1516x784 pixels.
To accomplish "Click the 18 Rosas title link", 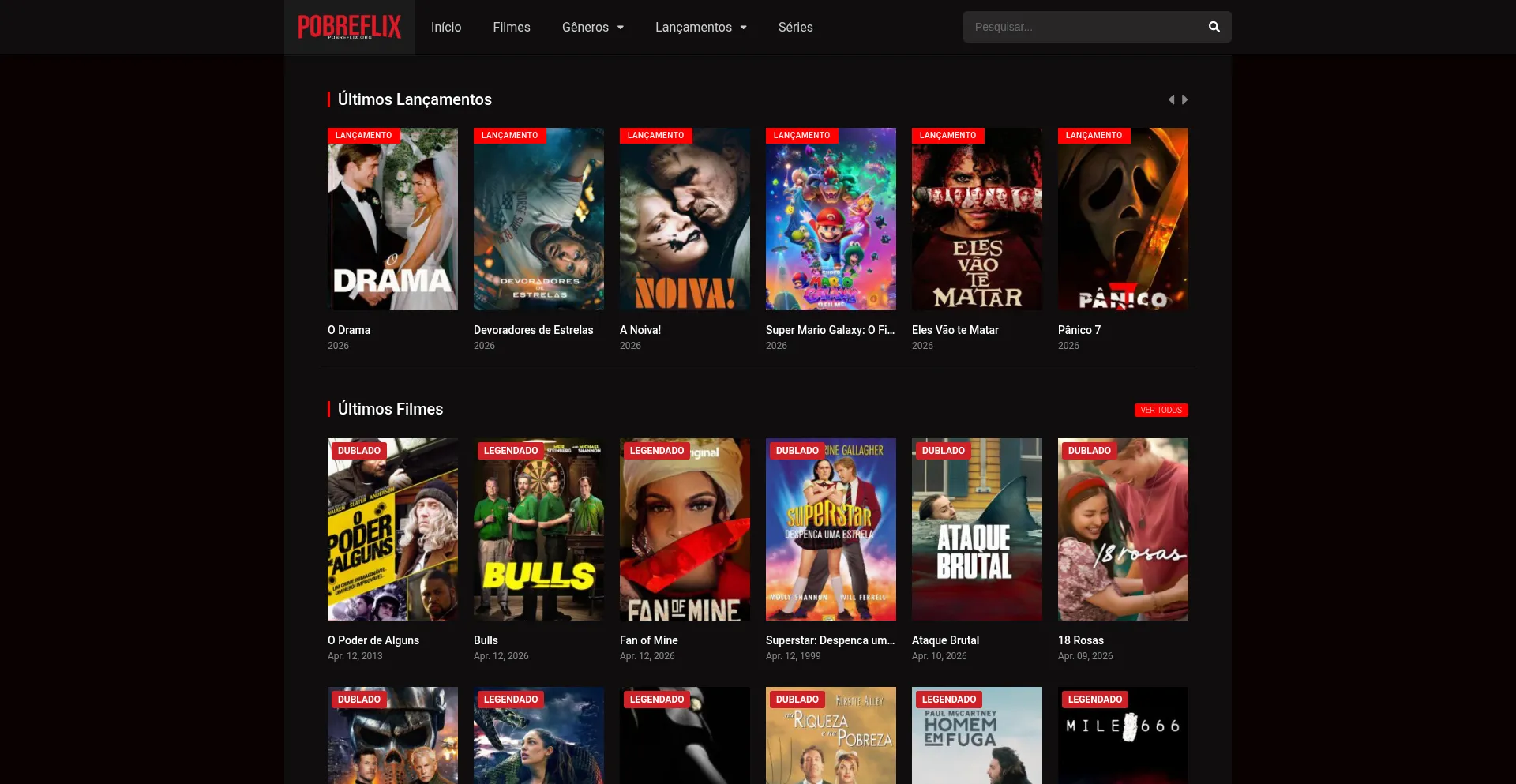I will coord(1081,640).
